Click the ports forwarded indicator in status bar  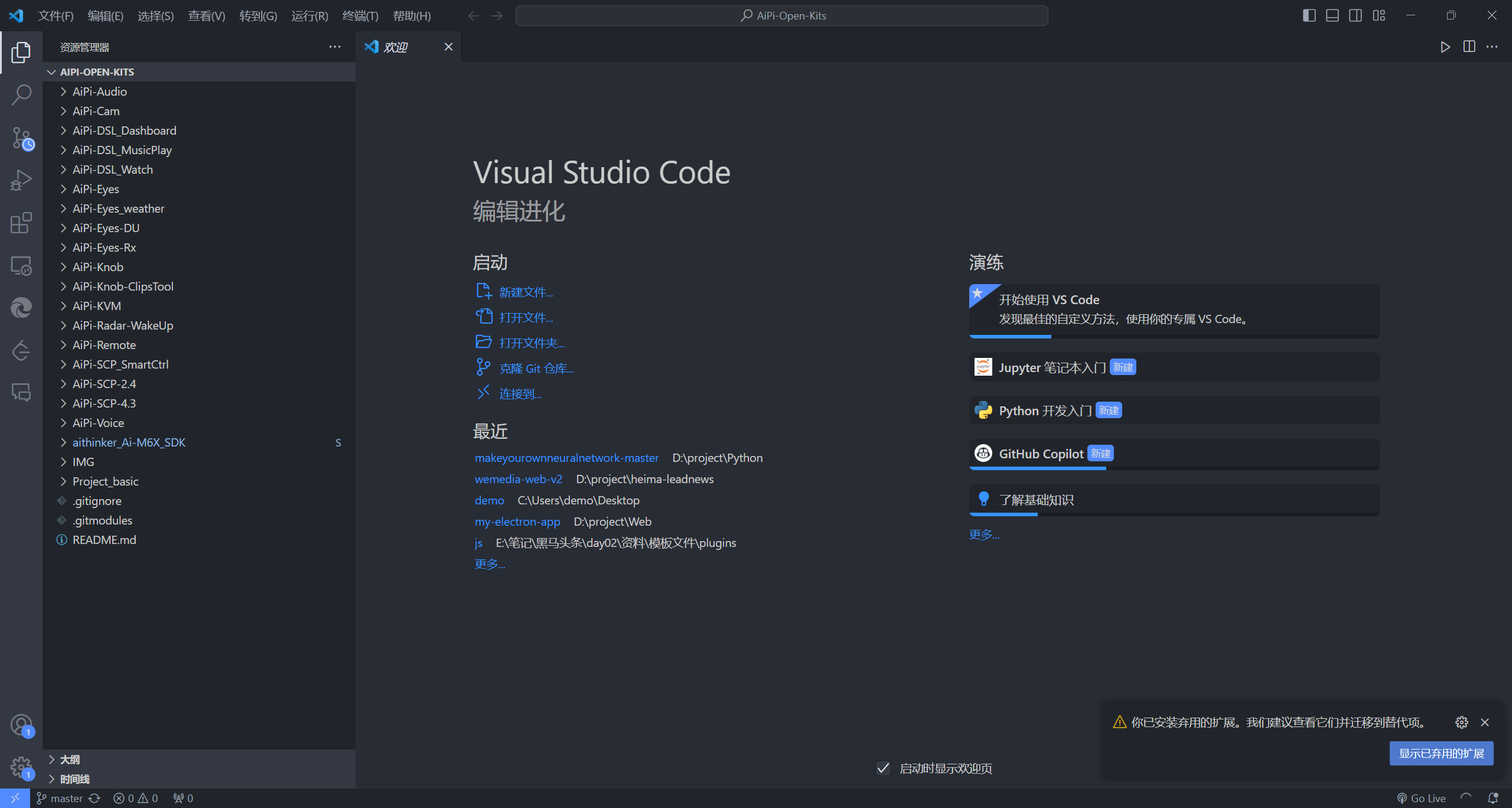pyautogui.click(x=183, y=798)
